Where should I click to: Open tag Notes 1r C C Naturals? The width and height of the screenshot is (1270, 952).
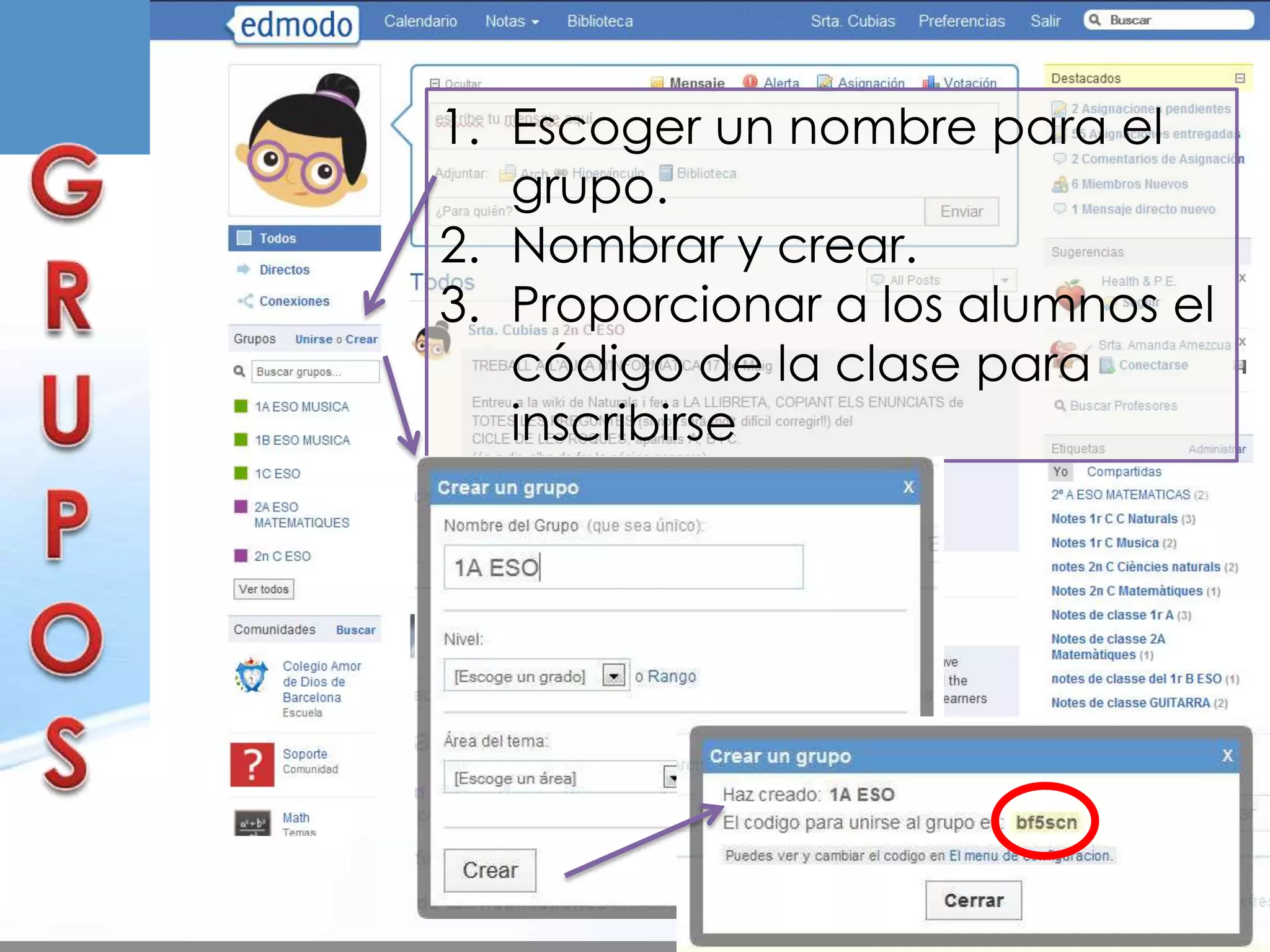click(1114, 519)
